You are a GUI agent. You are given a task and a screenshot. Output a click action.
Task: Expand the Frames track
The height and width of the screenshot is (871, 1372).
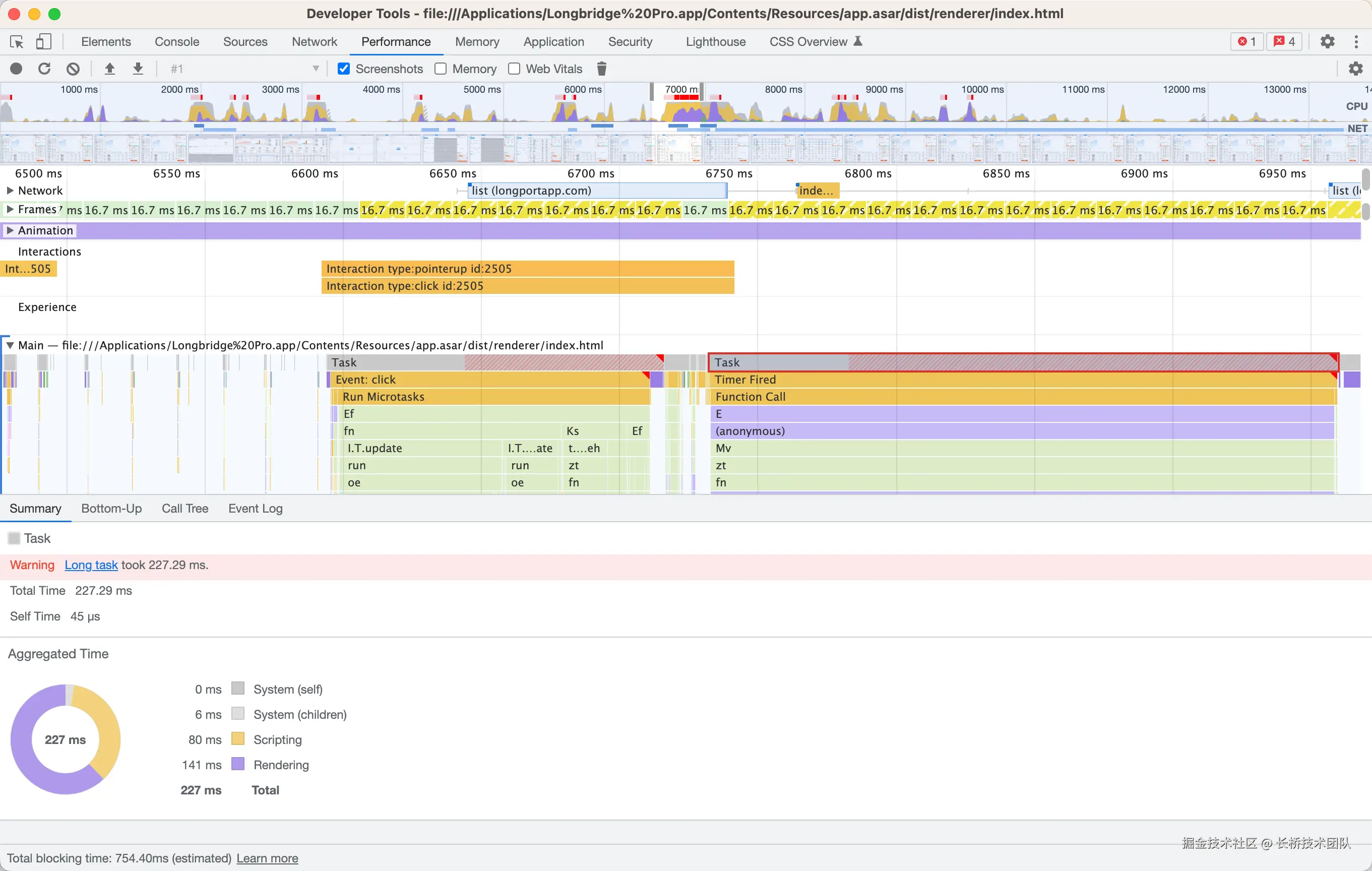click(10, 210)
